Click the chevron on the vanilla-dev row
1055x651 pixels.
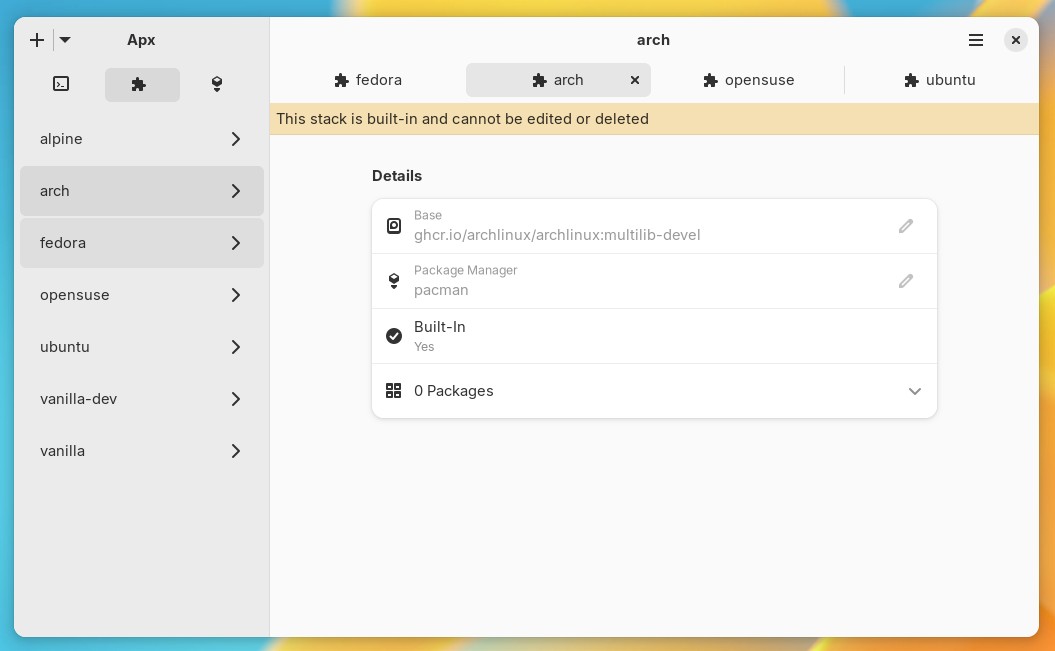coord(235,399)
